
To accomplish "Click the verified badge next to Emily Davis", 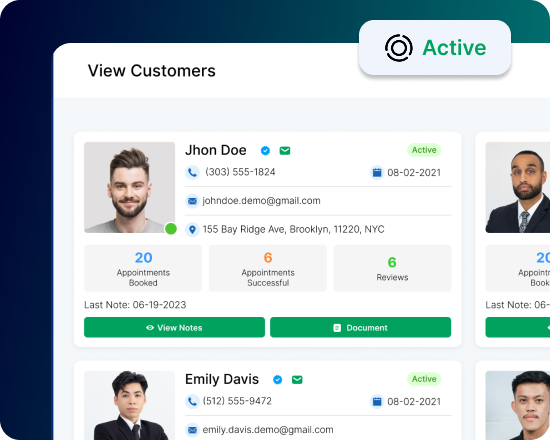I will tap(277, 380).
